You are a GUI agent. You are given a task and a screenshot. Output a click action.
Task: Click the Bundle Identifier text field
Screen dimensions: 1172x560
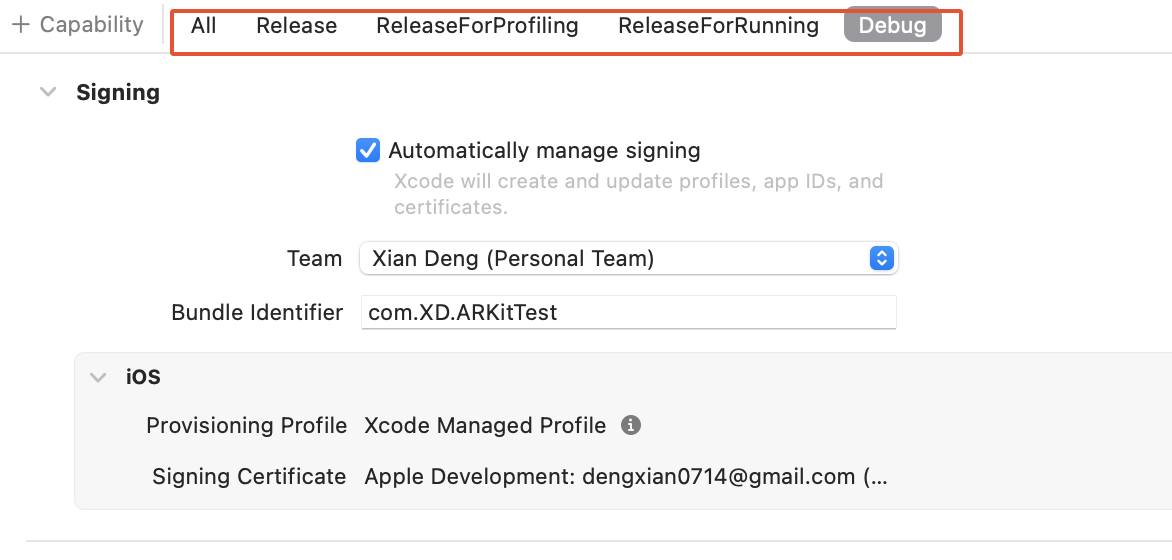point(628,312)
